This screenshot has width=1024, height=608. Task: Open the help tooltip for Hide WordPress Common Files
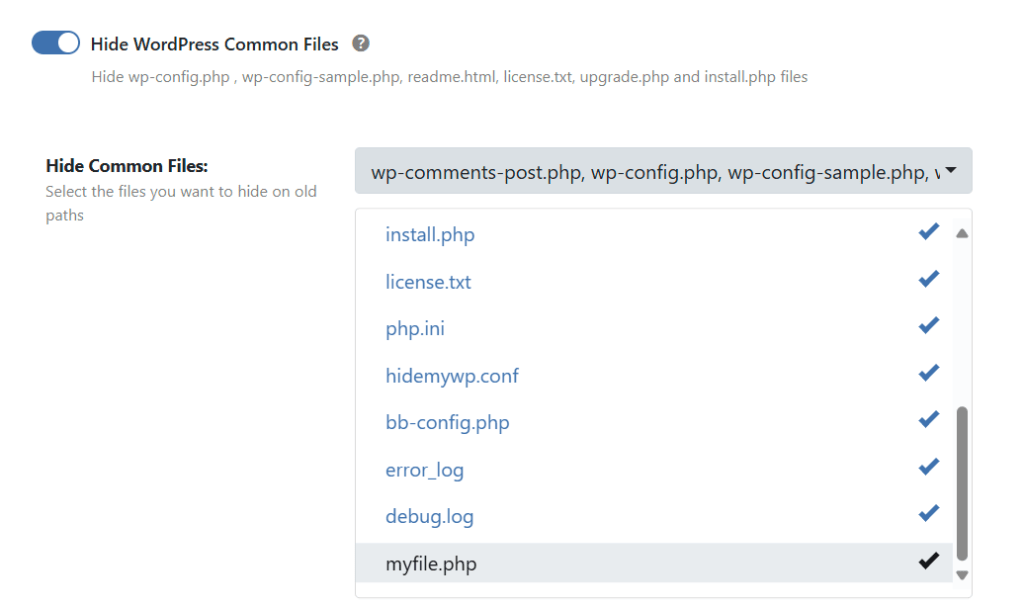(x=361, y=44)
